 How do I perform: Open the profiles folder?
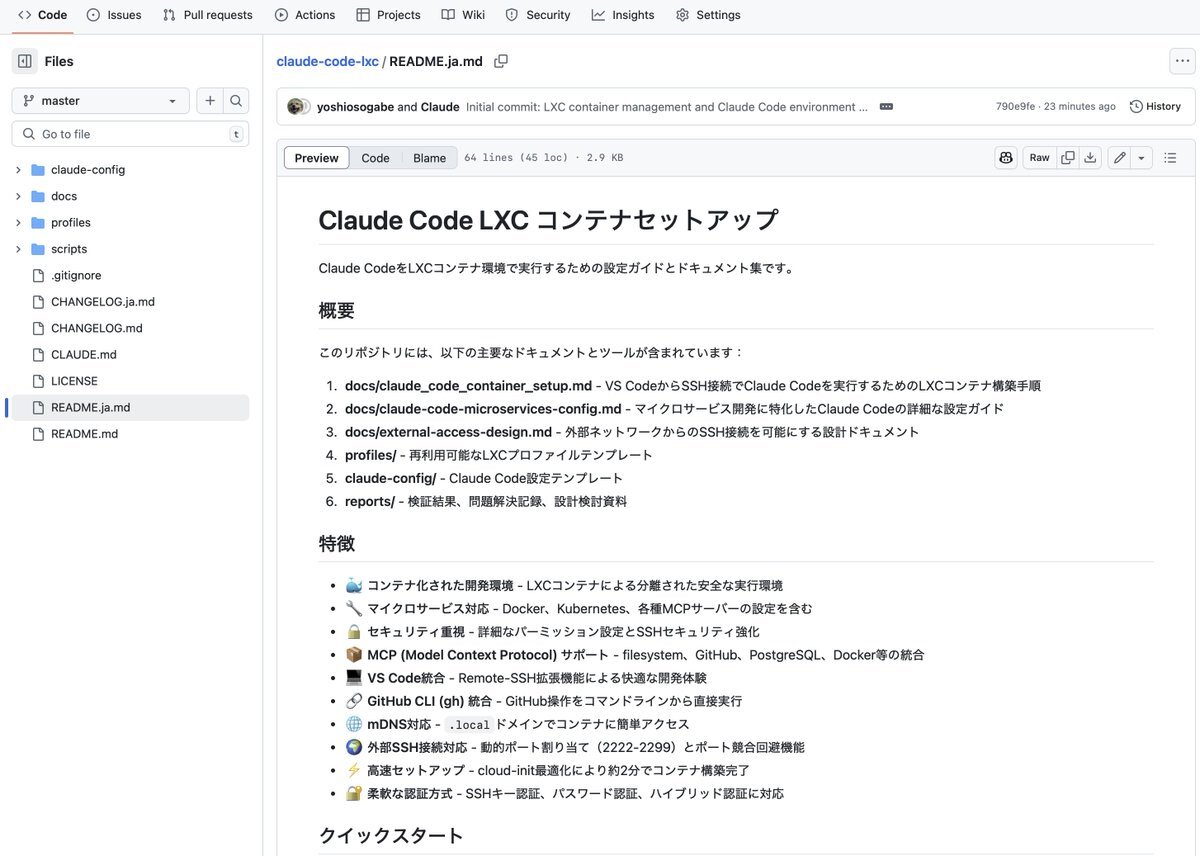coord(71,223)
